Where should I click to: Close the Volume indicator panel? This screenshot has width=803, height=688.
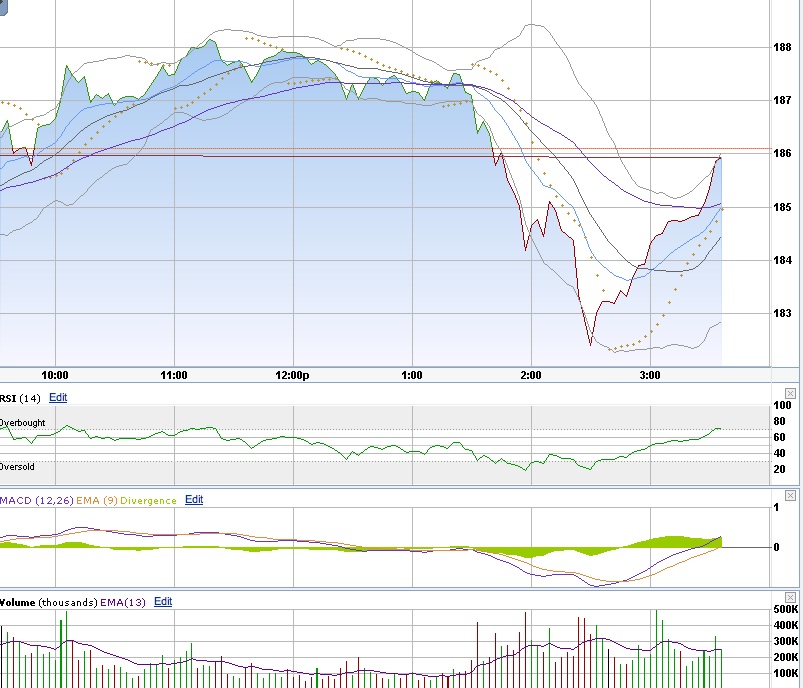coord(789,597)
